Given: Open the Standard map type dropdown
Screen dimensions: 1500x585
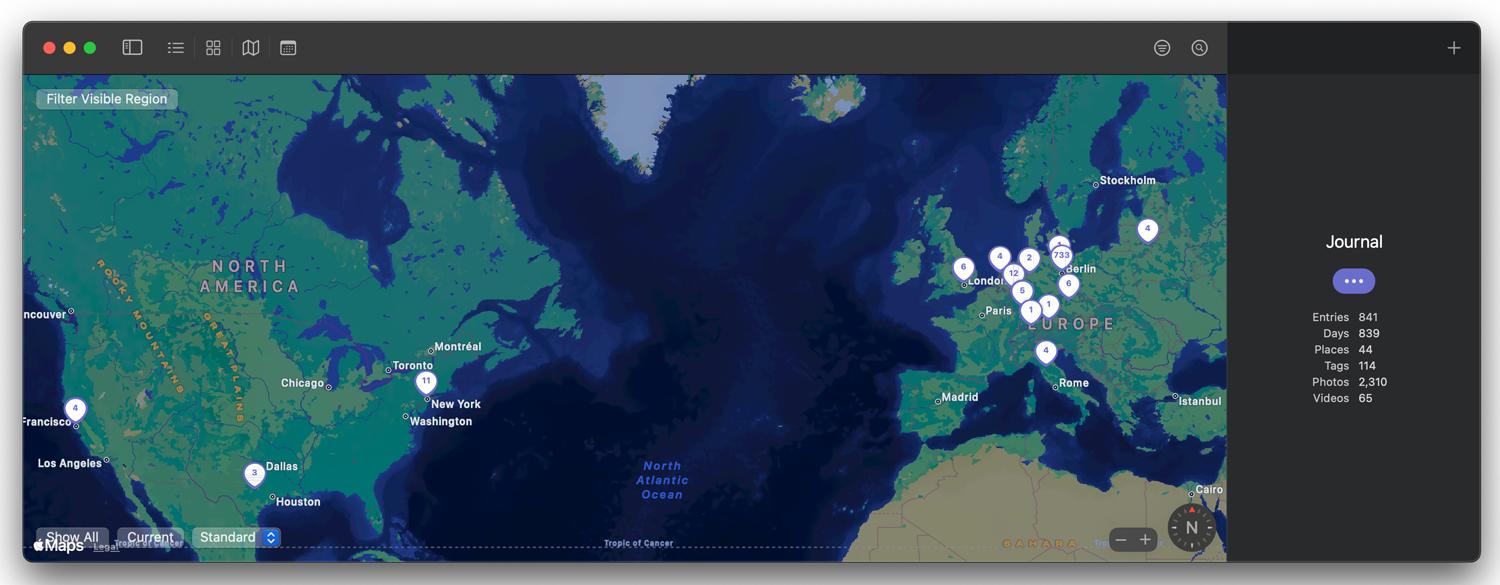Looking at the screenshot, I should tap(236, 537).
